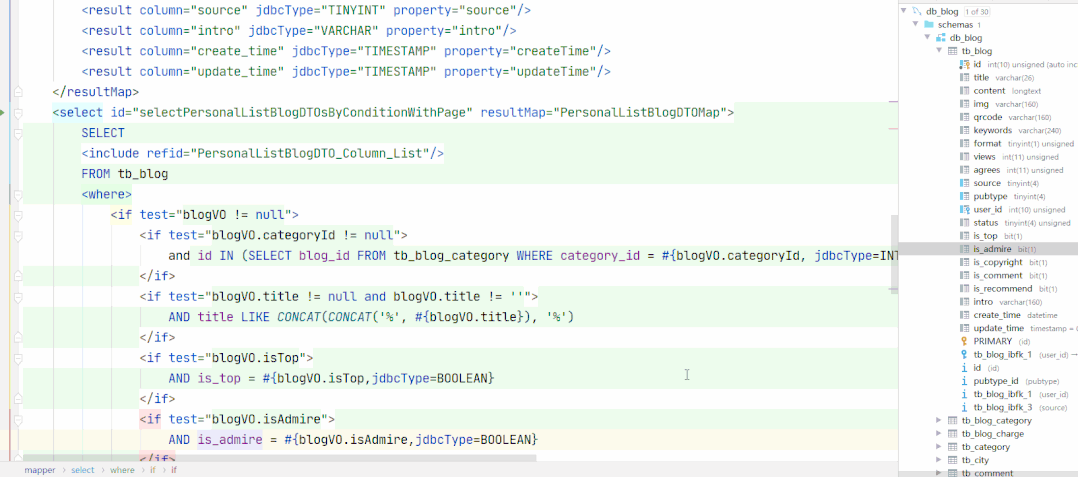The width and height of the screenshot is (1078, 477).
Task: Click the tb_blog_charge table icon
Action: point(953,434)
